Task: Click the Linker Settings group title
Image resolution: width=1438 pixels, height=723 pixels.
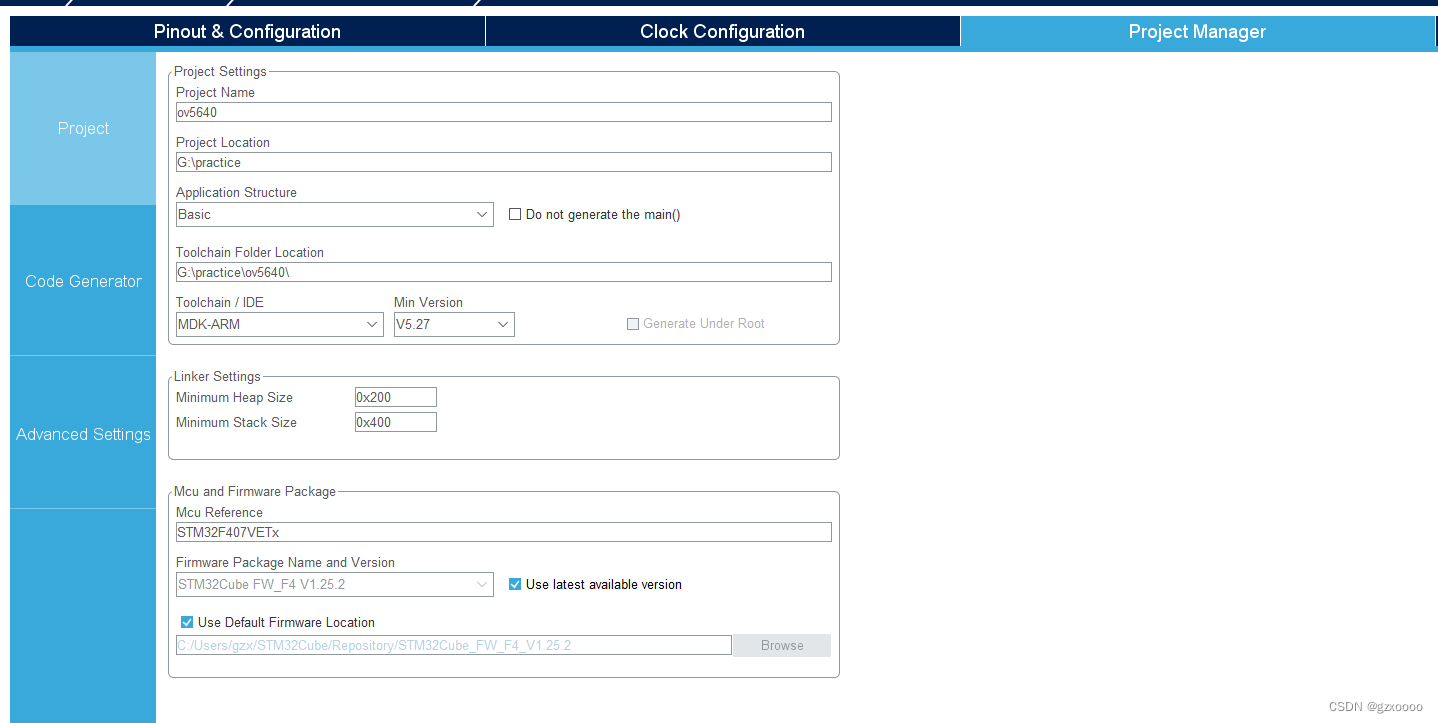Action: [217, 377]
